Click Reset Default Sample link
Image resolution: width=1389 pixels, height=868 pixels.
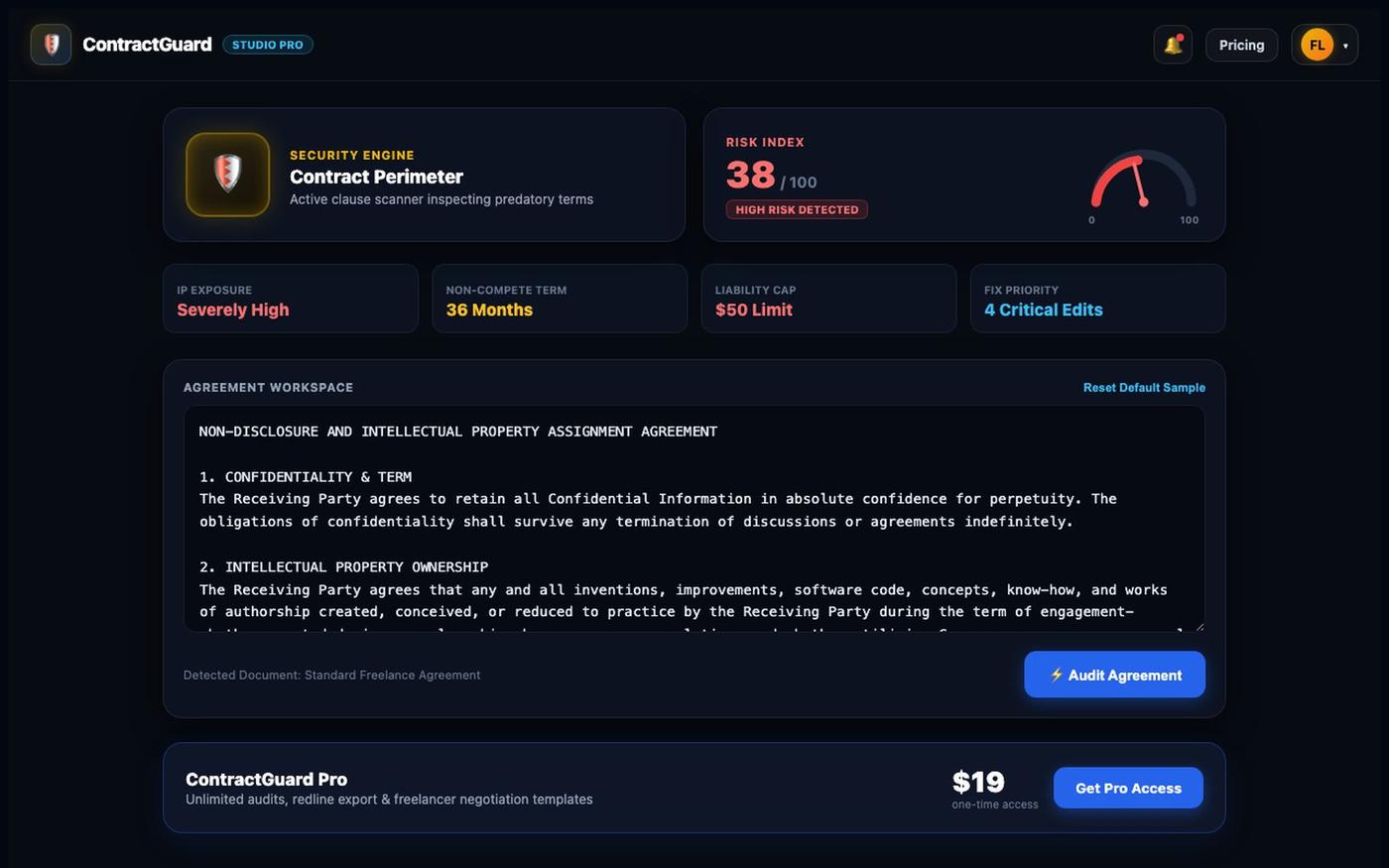click(1144, 388)
